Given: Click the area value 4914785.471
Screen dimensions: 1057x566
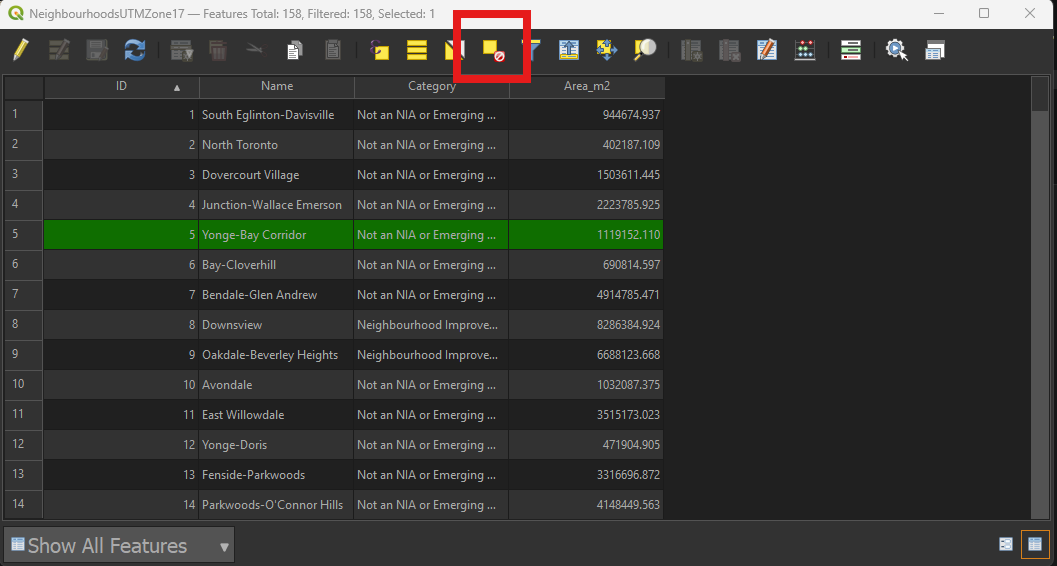Looking at the screenshot, I should point(586,294).
